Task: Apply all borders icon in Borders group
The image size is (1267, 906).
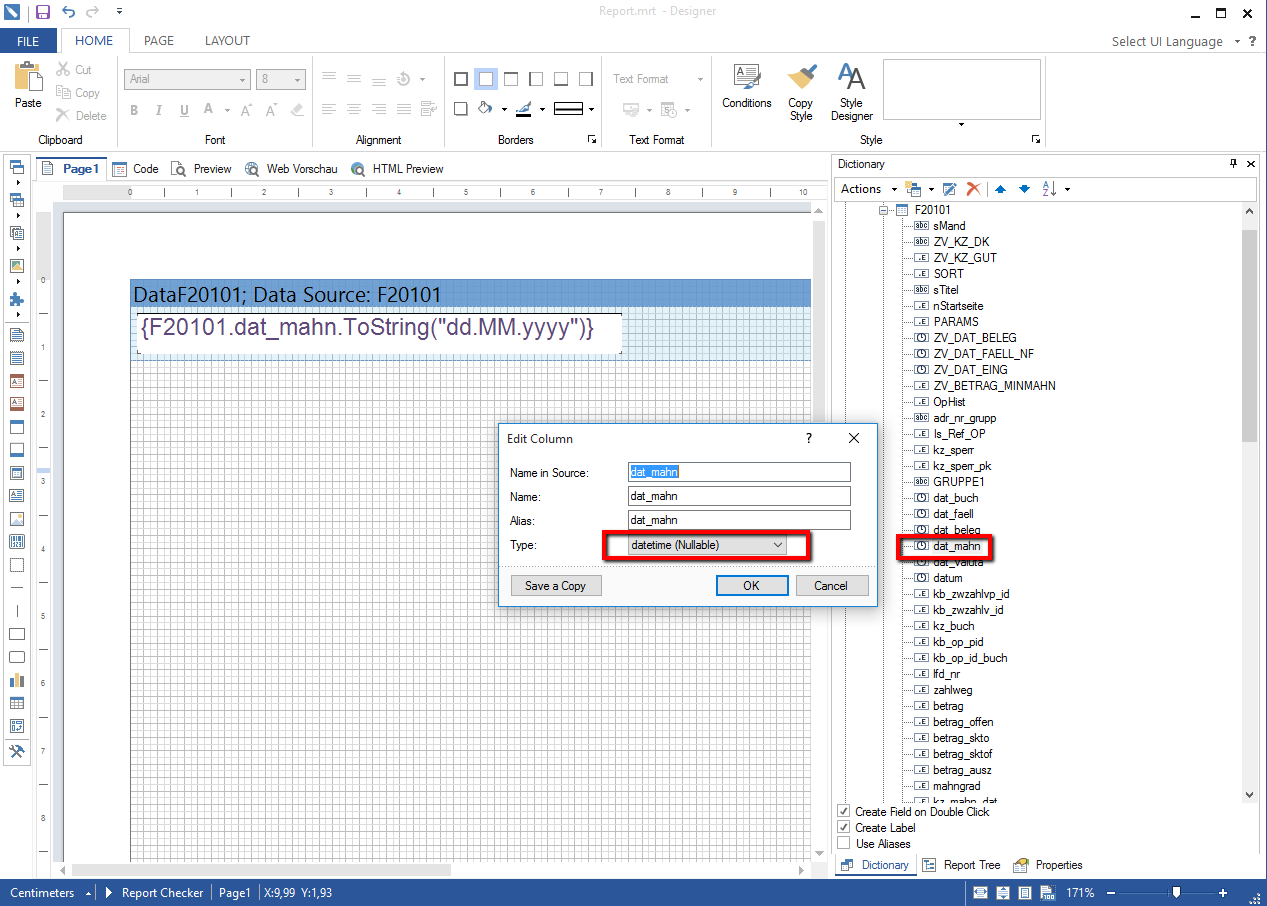Action: (461, 79)
